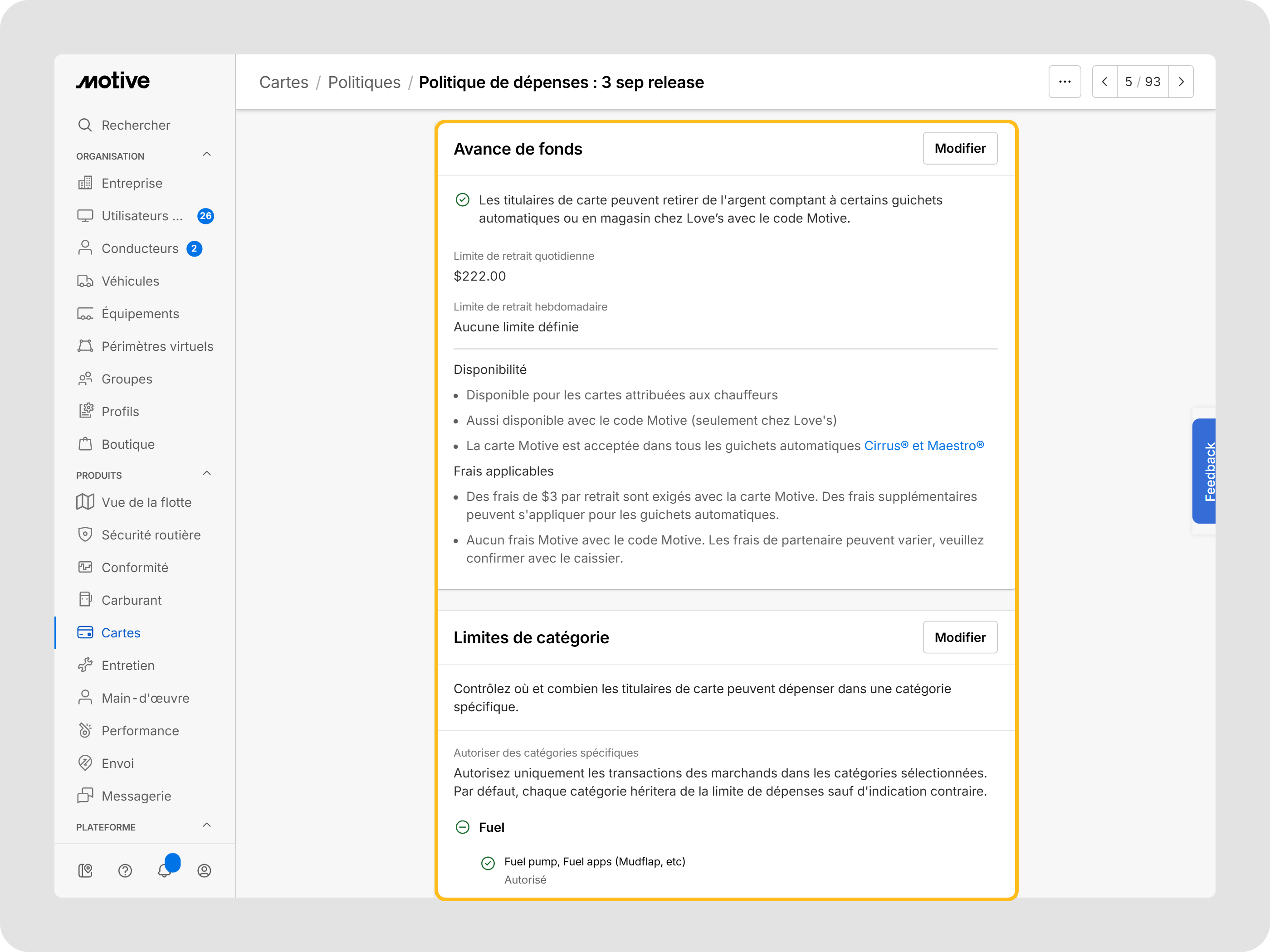Image resolution: width=1270 pixels, height=952 pixels.
Task: Click the 26 badge on Utilisateurs
Action: [205, 216]
